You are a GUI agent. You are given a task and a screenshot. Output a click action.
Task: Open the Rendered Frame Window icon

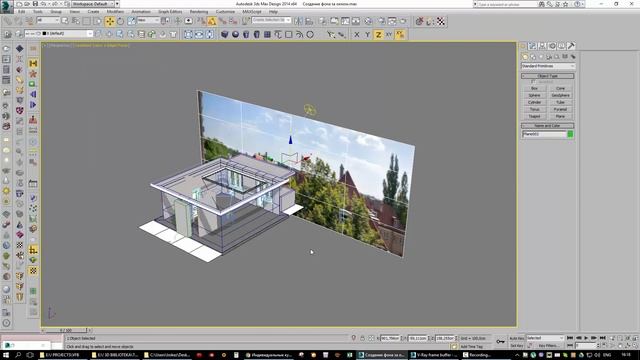(x=392, y=21)
